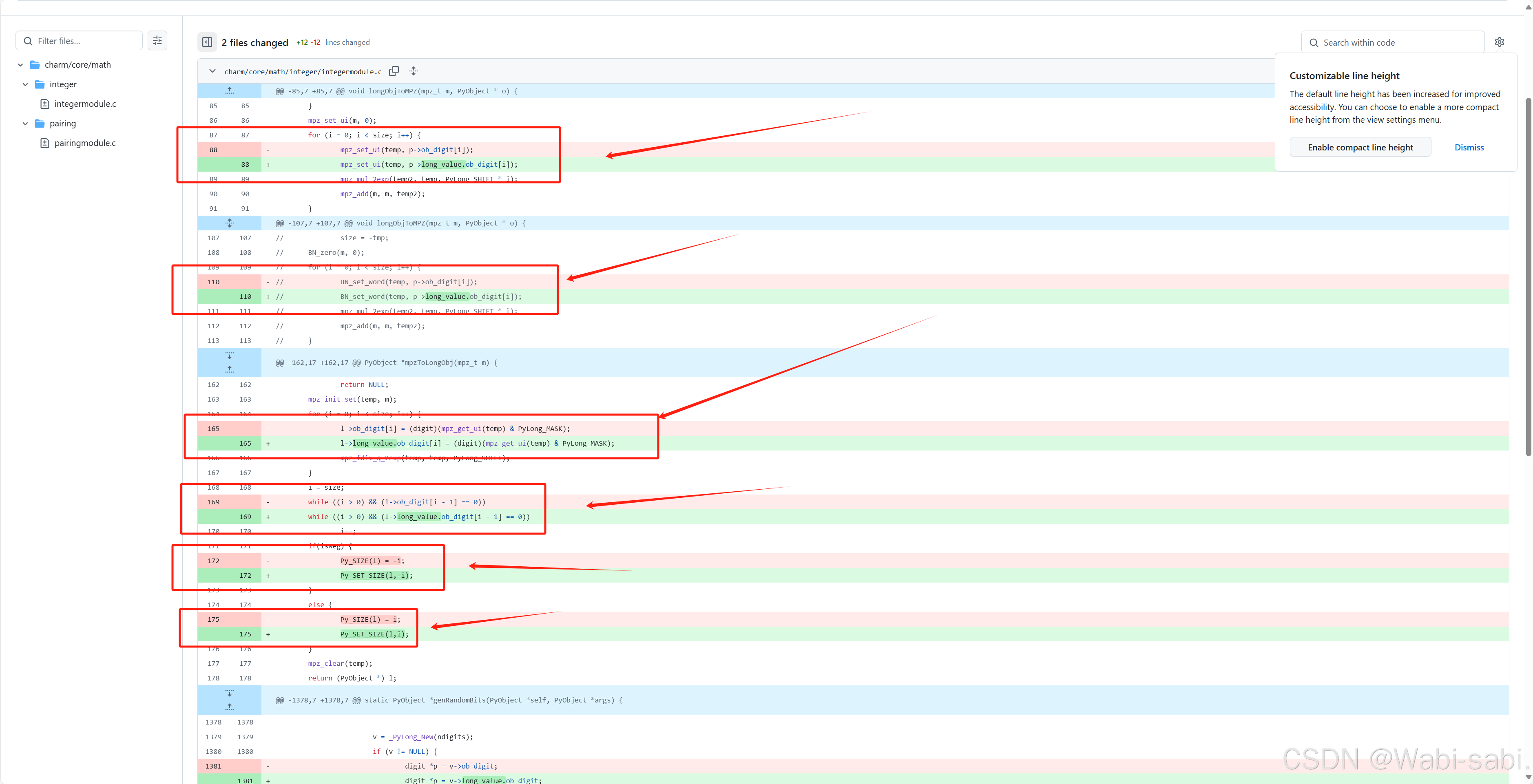Screen dimensions: 1533x784
Task: Expand hidden lines at hunk -107,7
Action: 230,223
